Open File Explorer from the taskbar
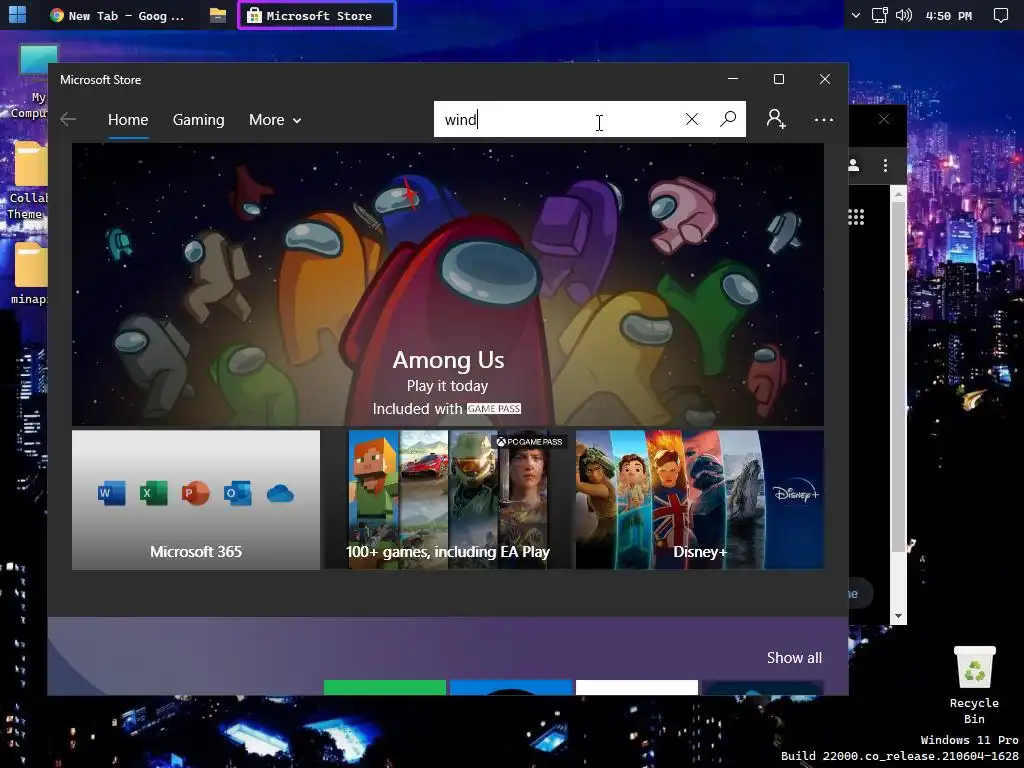The height and width of the screenshot is (768, 1024). pos(217,15)
